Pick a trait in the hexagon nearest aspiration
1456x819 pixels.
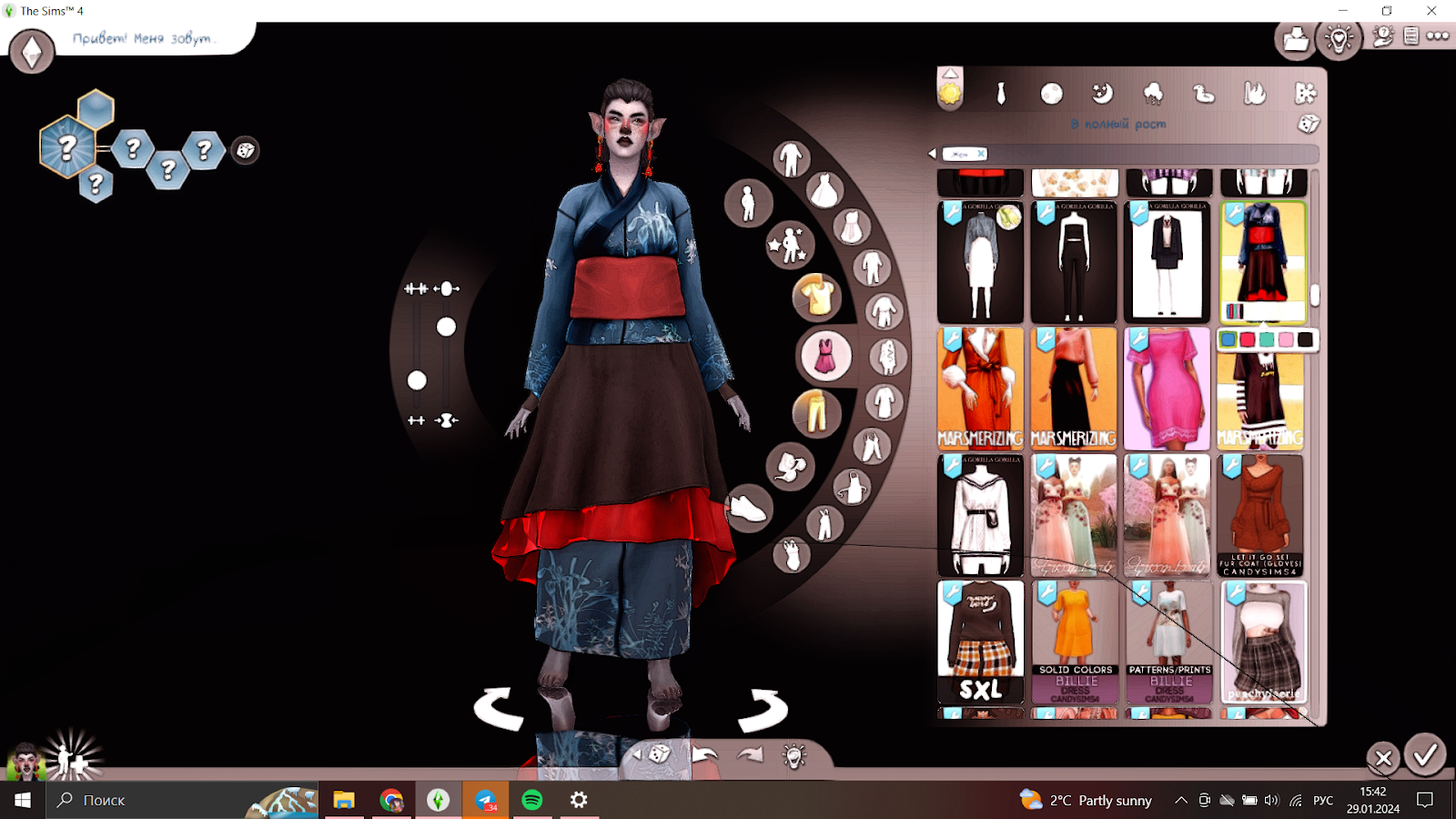point(133,147)
